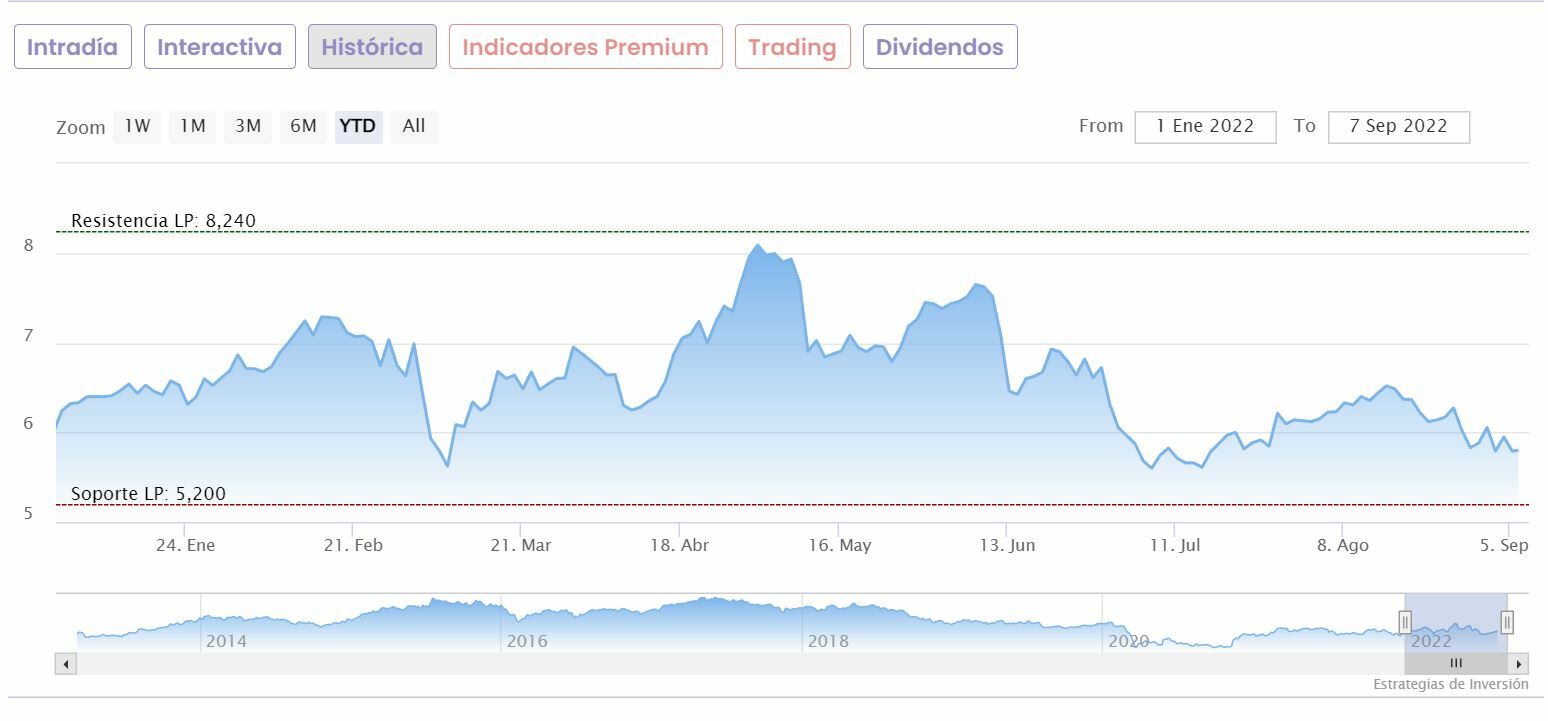The height and width of the screenshot is (721, 1548).
Task: Show All historical data range
Action: tap(414, 126)
